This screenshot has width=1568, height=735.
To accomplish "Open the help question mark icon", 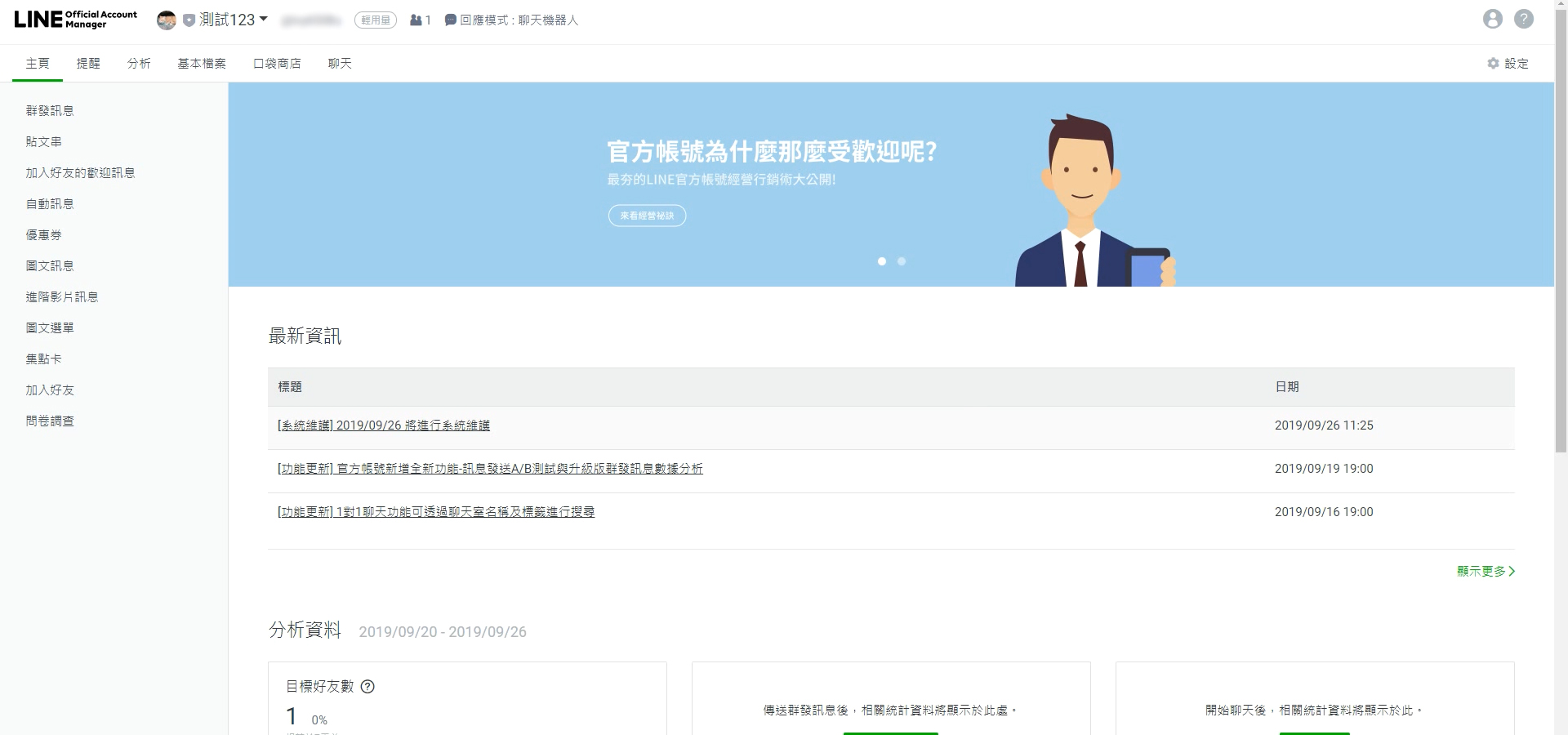I will click(1524, 19).
